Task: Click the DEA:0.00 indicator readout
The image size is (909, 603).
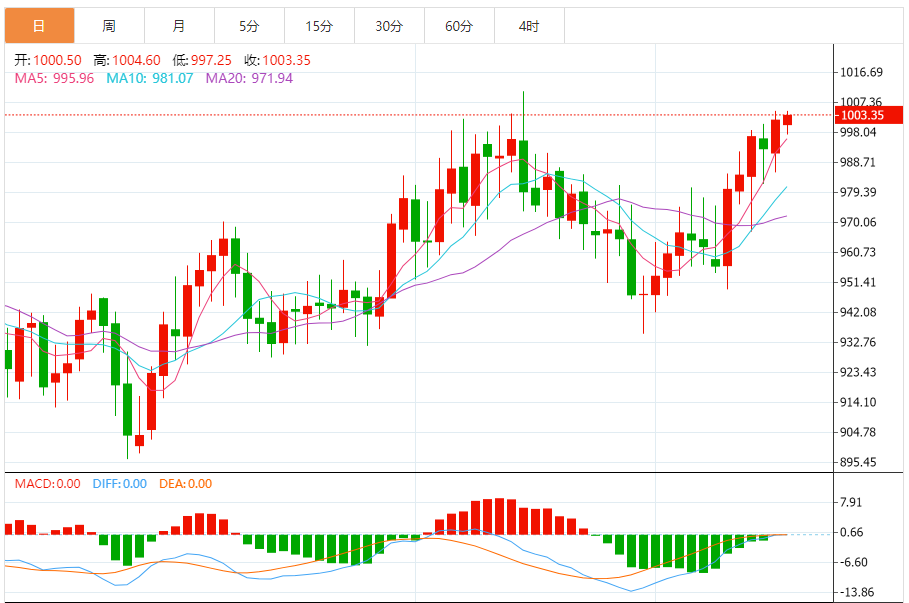Action: coord(186,484)
